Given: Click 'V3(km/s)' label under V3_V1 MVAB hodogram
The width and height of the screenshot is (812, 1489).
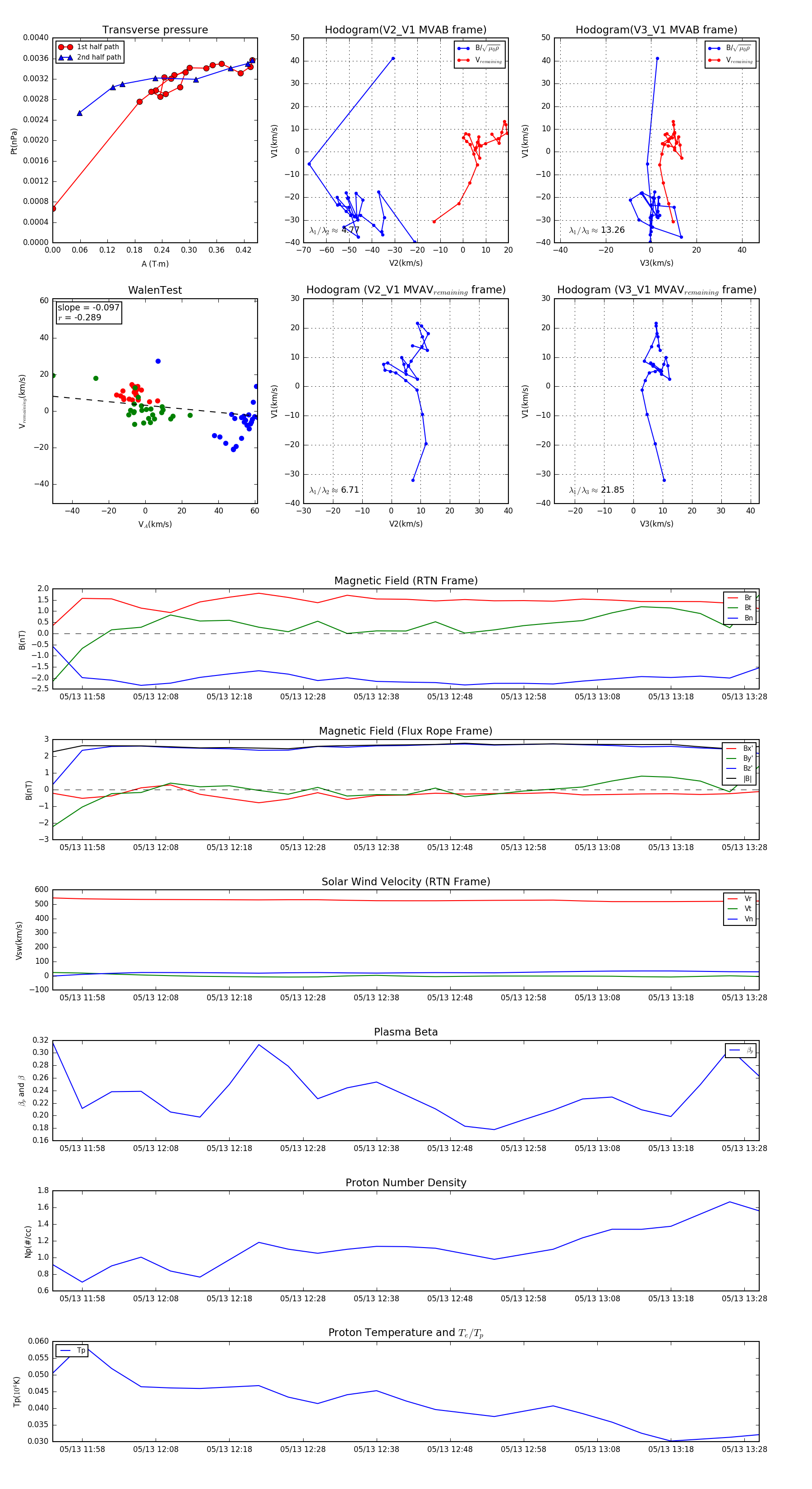Looking at the screenshot, I should click(x=656, y=263).
